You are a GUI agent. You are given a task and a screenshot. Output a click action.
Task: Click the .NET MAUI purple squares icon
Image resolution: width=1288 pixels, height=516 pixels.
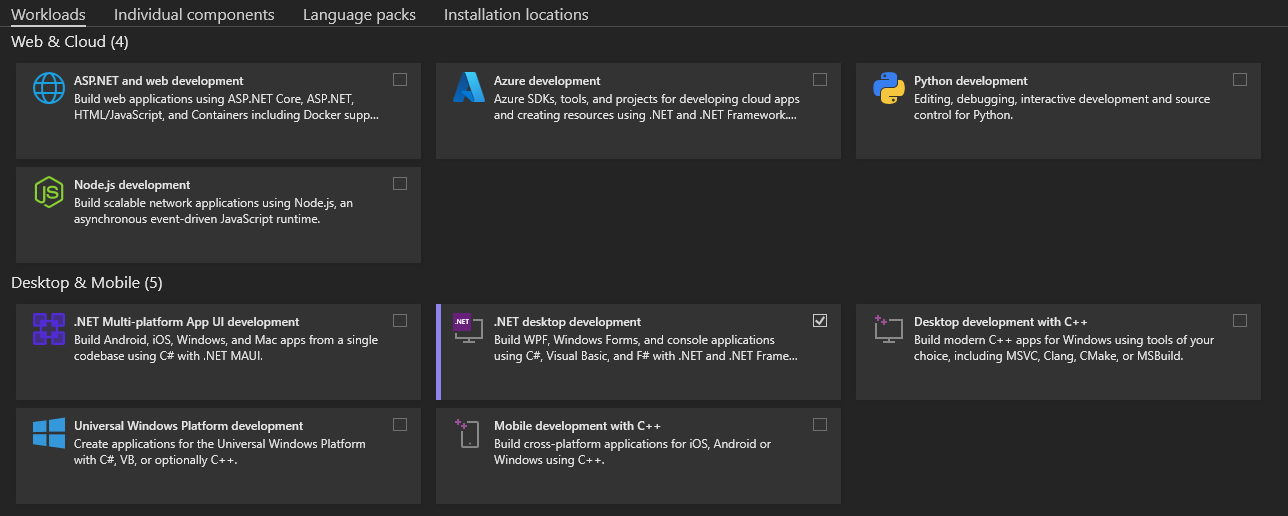coord(49,329)
